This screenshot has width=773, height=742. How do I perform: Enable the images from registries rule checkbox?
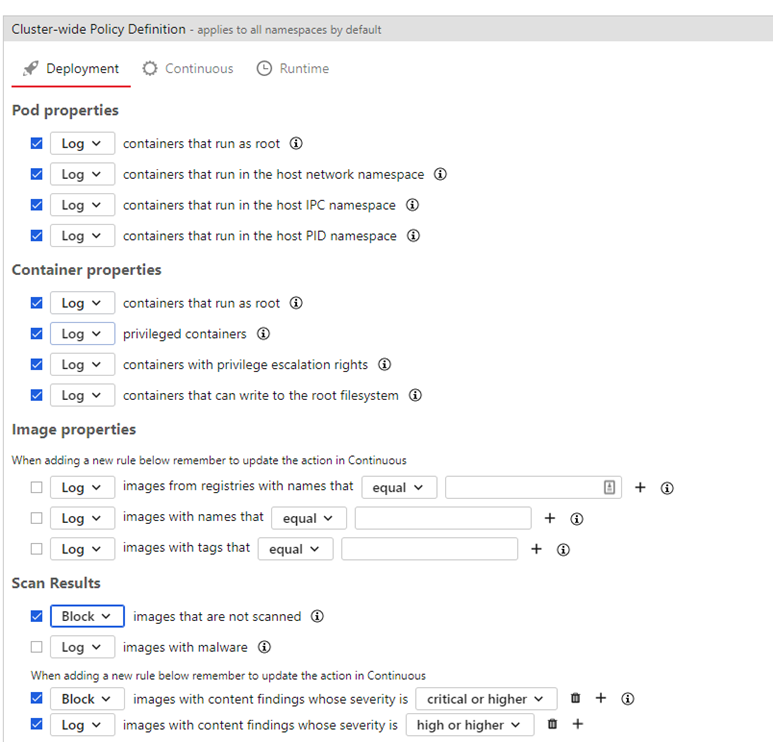click(37, 488)
